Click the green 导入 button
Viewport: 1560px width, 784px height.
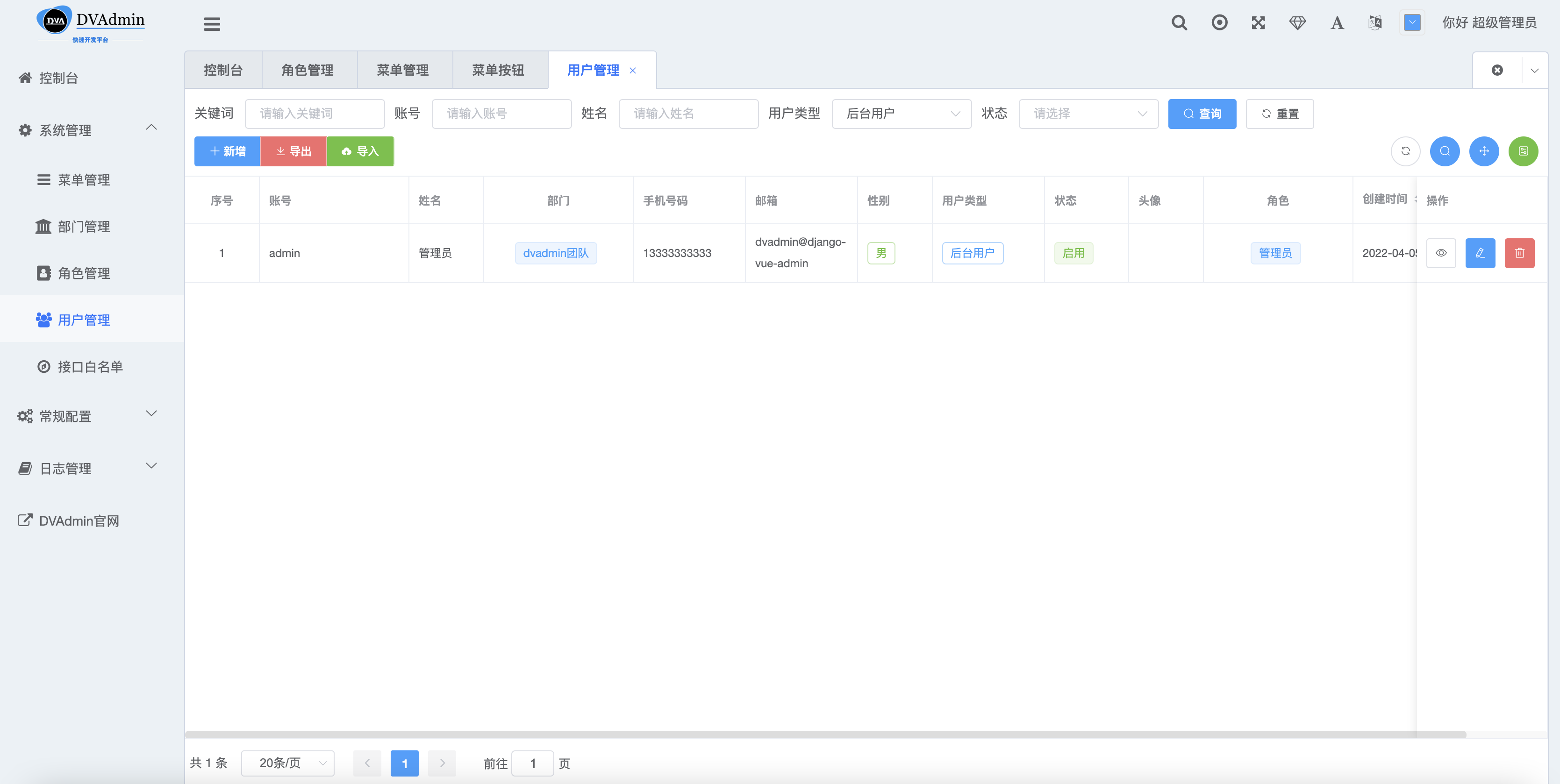pyautogui.click(x=360, y=151)
